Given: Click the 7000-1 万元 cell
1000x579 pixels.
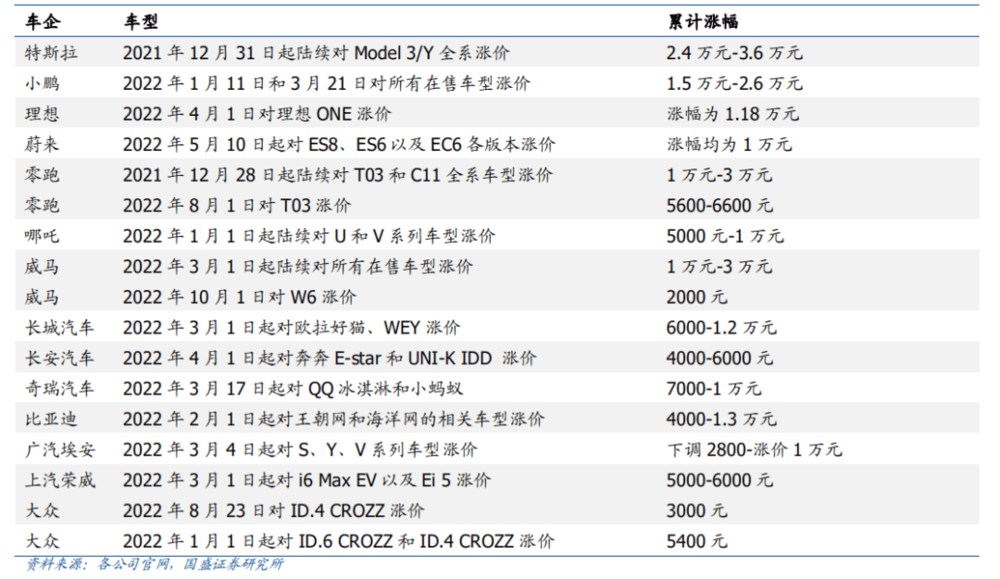Looking at the screenshot, I should (x=714, y=389).
